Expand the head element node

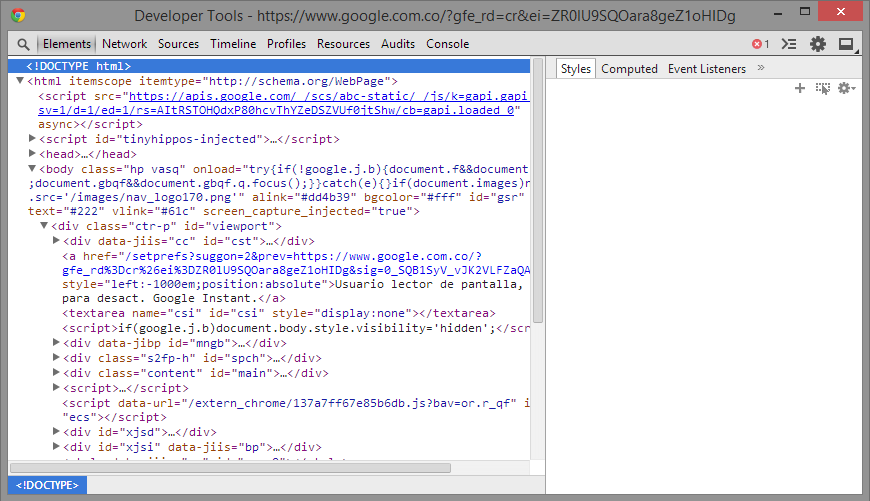pyautogui.click(x=32, y=153)
